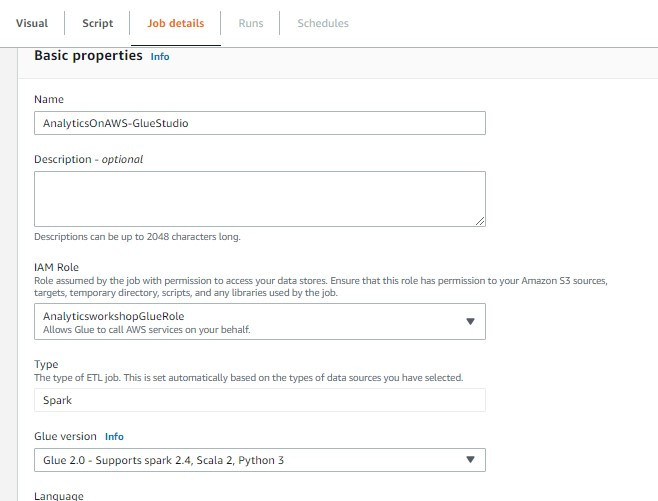Select the Job details tab
Viewport: 658px width, 501px height.
[x=175, y=23]
